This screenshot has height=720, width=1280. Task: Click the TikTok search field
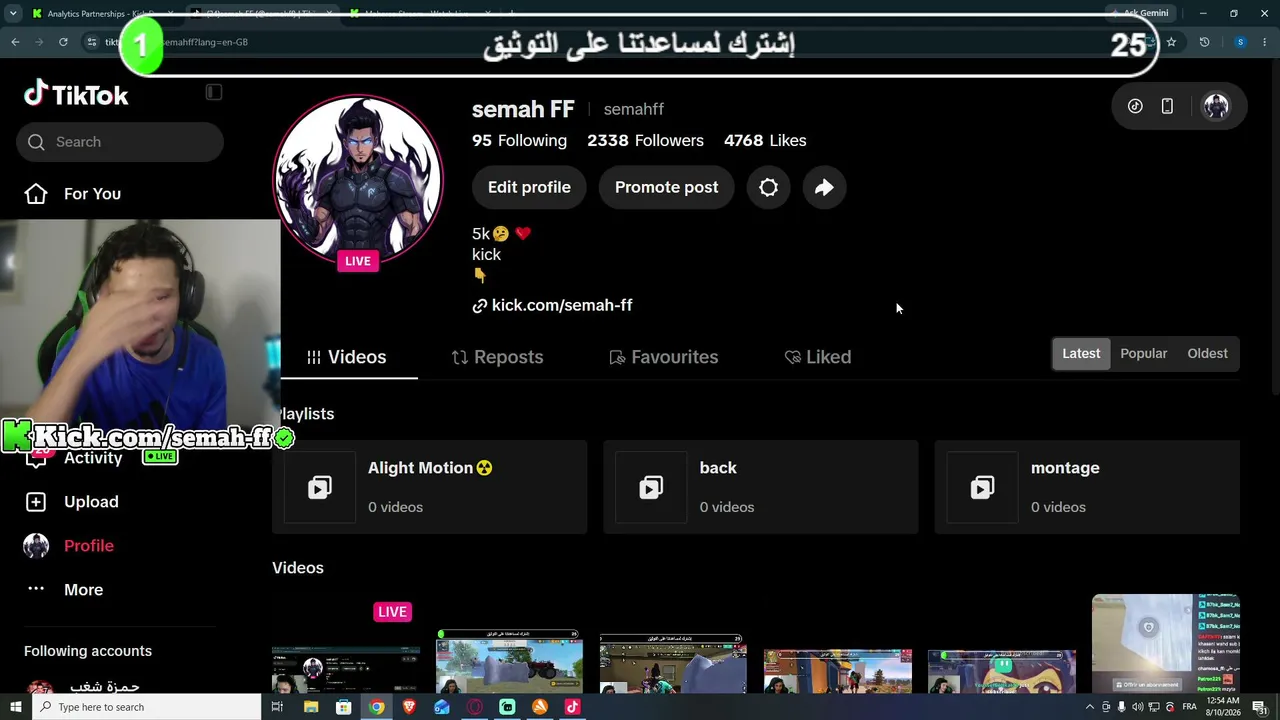tap(120, 142)
